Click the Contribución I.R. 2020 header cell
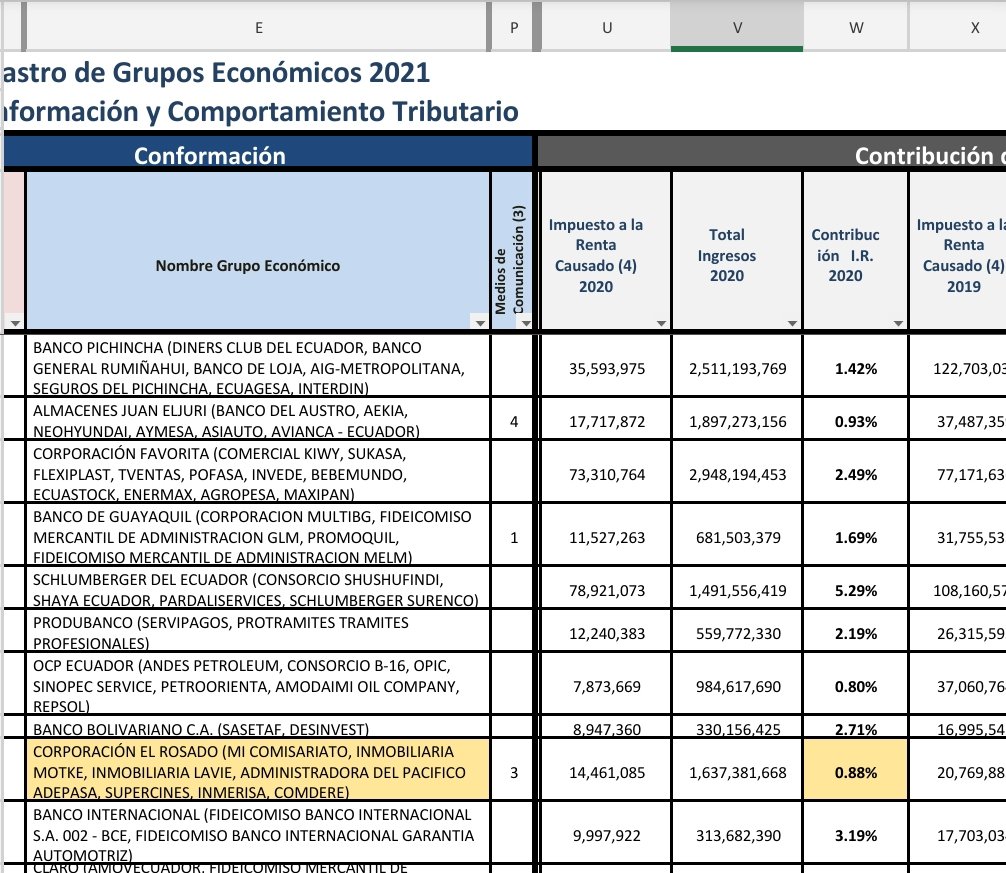 pos(856,251)
